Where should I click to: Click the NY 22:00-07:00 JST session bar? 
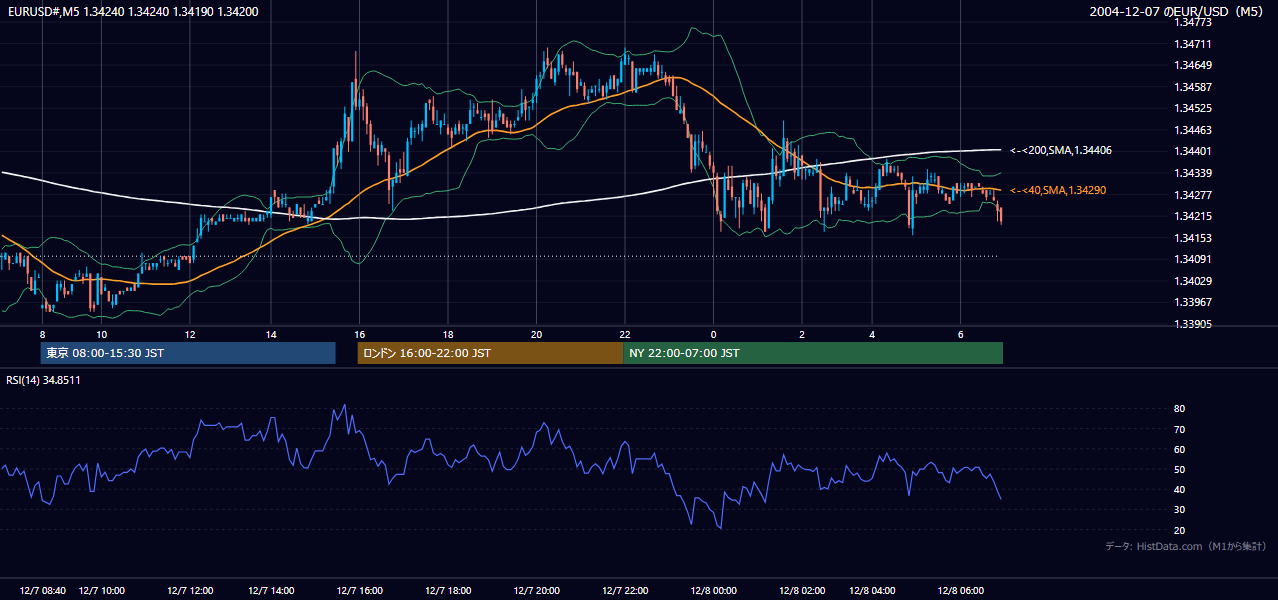tap(813, 353)
